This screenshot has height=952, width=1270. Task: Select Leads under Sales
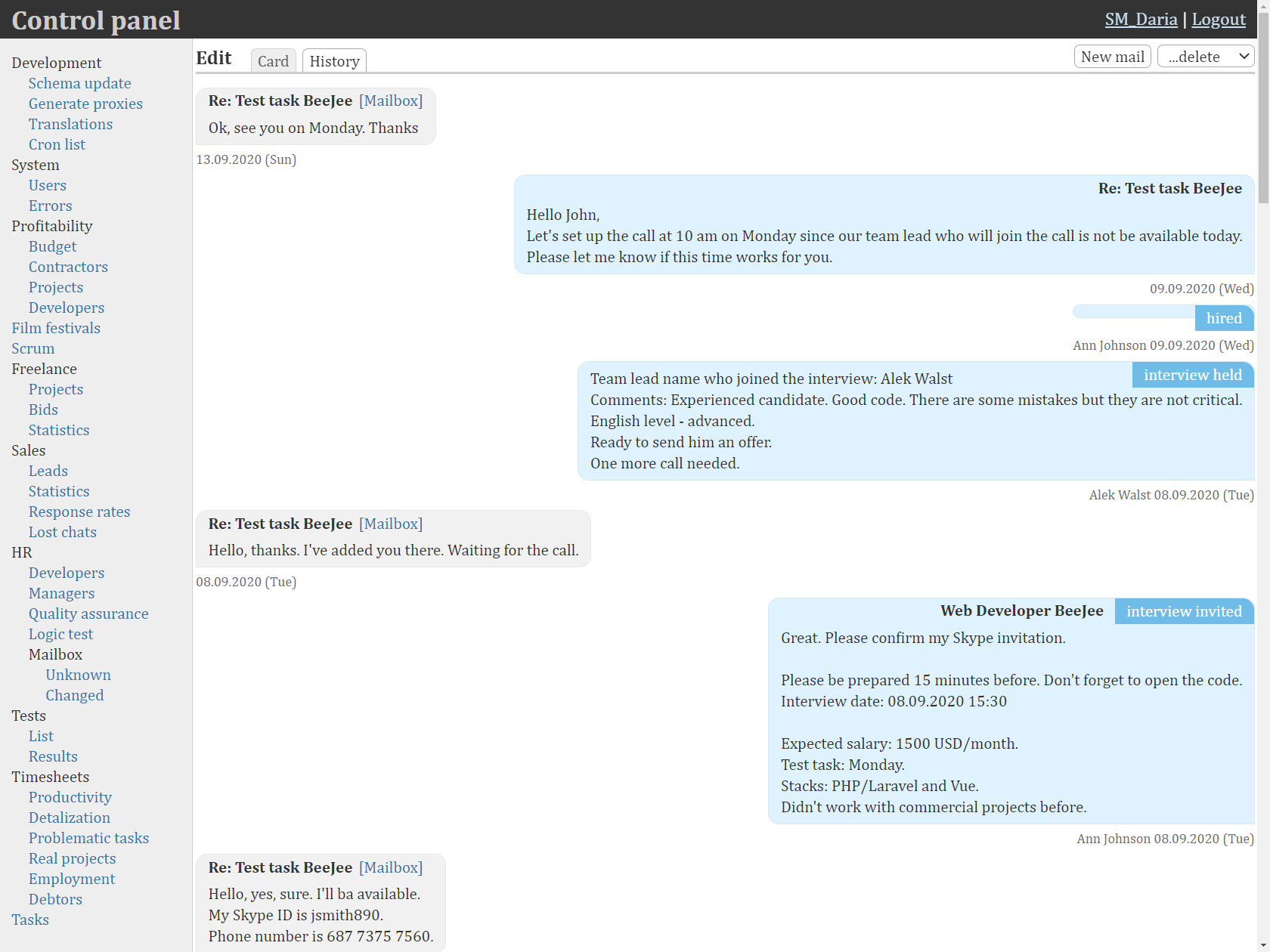(48, 471)
